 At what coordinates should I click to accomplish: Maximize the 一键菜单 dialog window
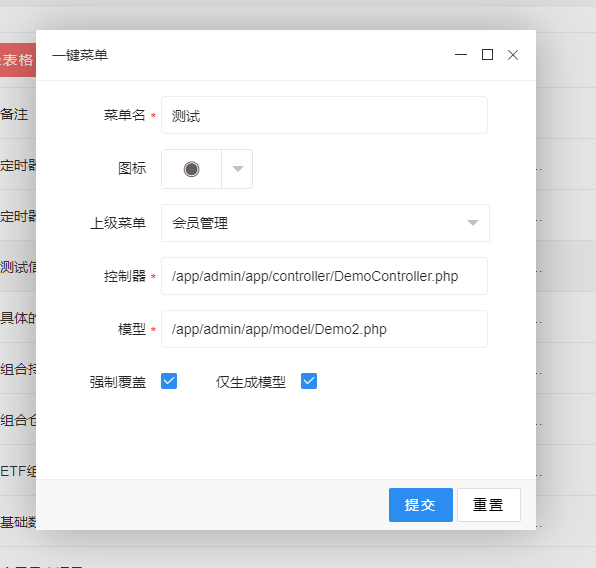(x=487, y=55)
